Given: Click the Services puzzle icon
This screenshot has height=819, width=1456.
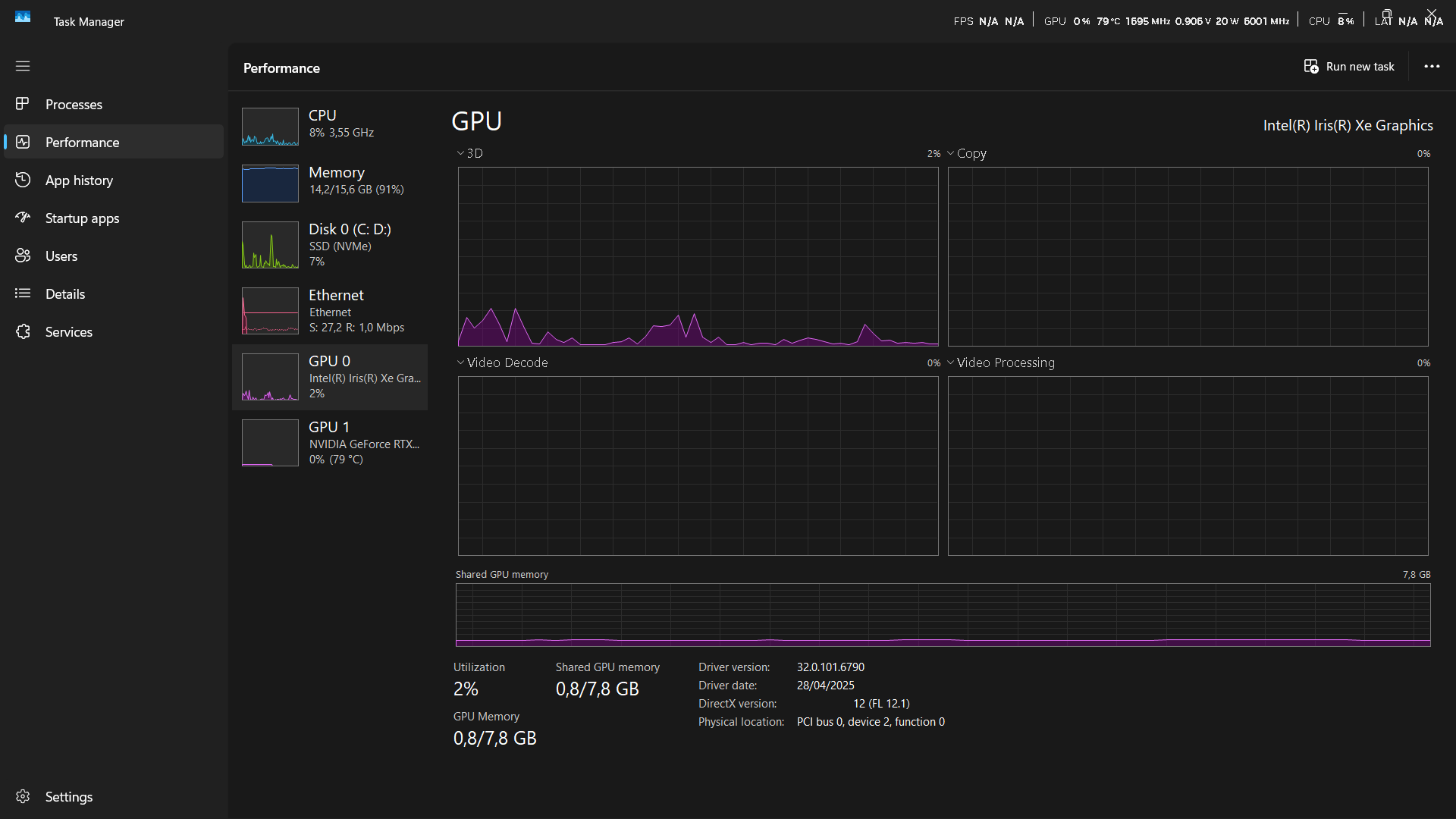Looking at the screenshot, I should pos(23,331).
